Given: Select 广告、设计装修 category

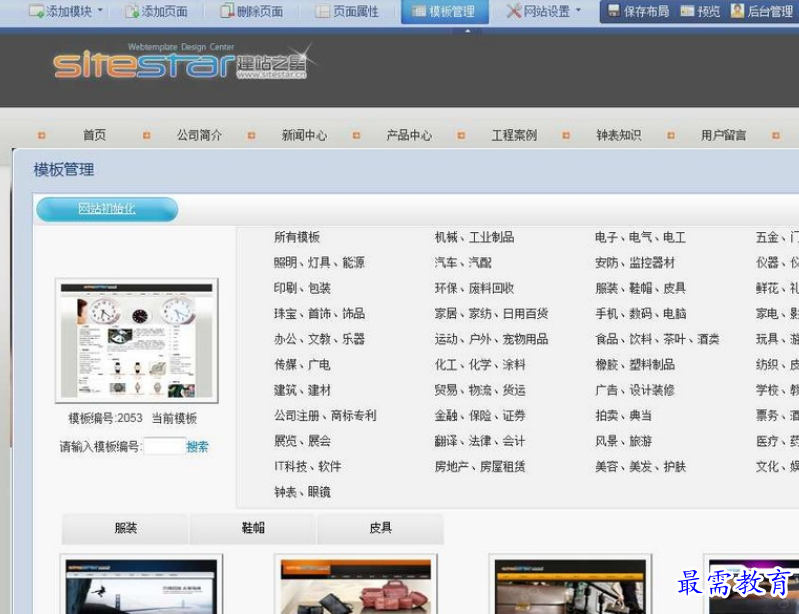Looking at the screenshot, I should coord(635,390).
